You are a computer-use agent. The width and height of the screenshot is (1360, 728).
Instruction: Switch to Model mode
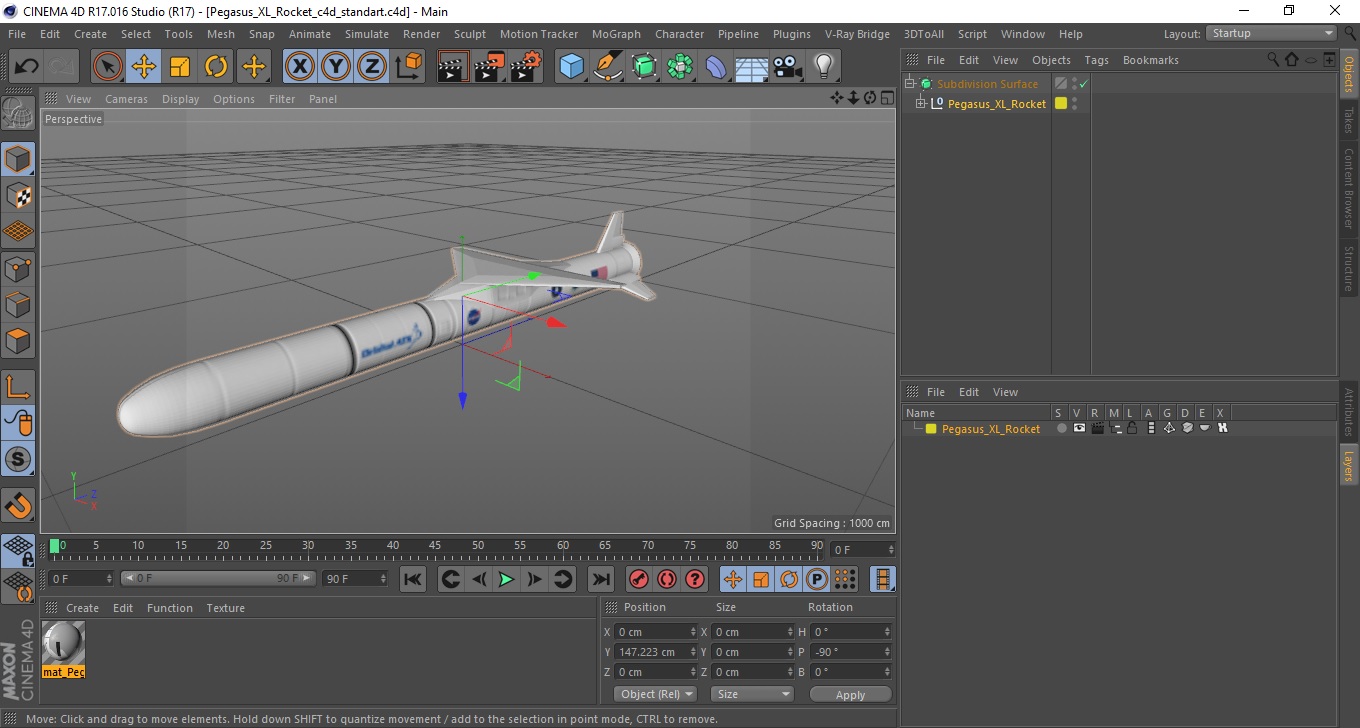tap(18, 159)
